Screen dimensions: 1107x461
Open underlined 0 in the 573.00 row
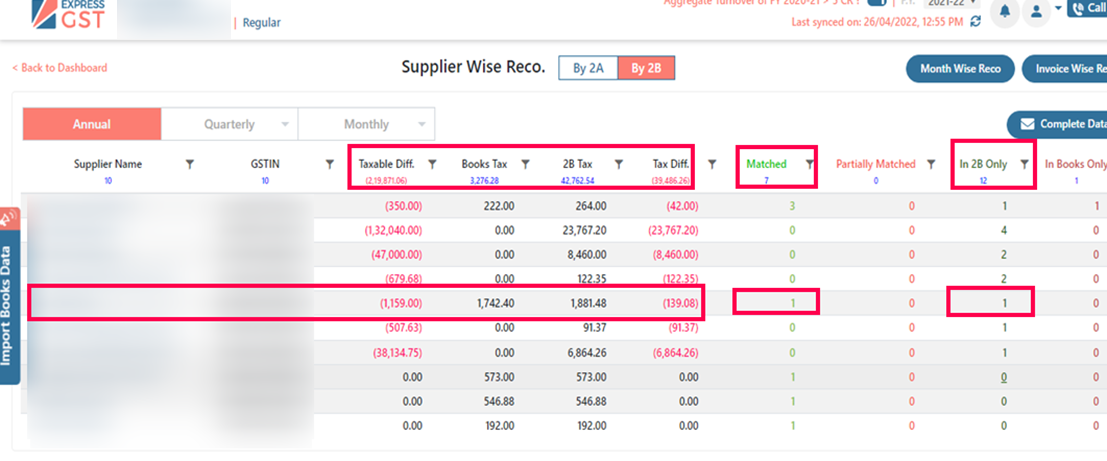tap(1005, 377)
